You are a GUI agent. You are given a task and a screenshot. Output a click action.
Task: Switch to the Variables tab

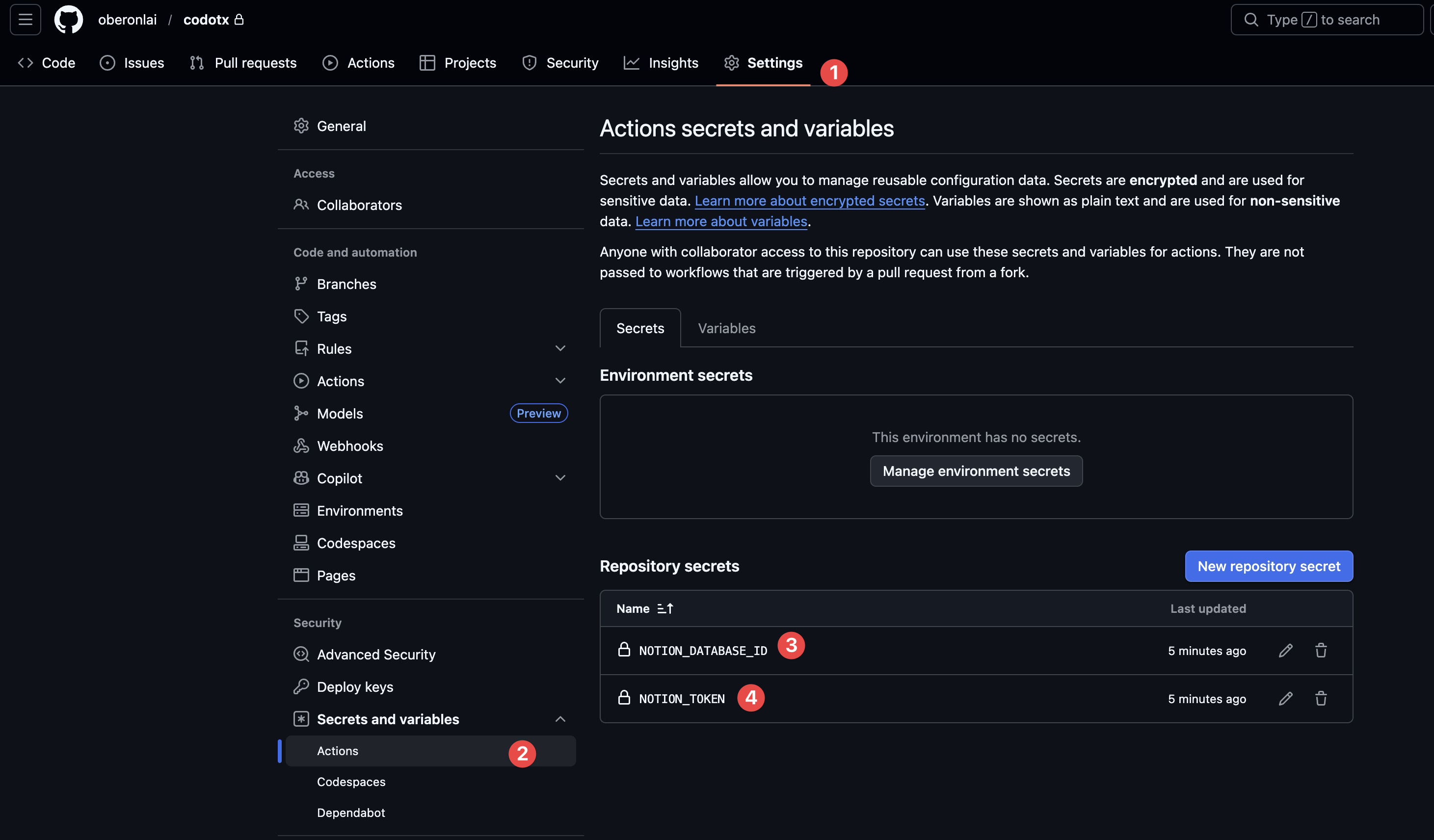click(726, 328)
